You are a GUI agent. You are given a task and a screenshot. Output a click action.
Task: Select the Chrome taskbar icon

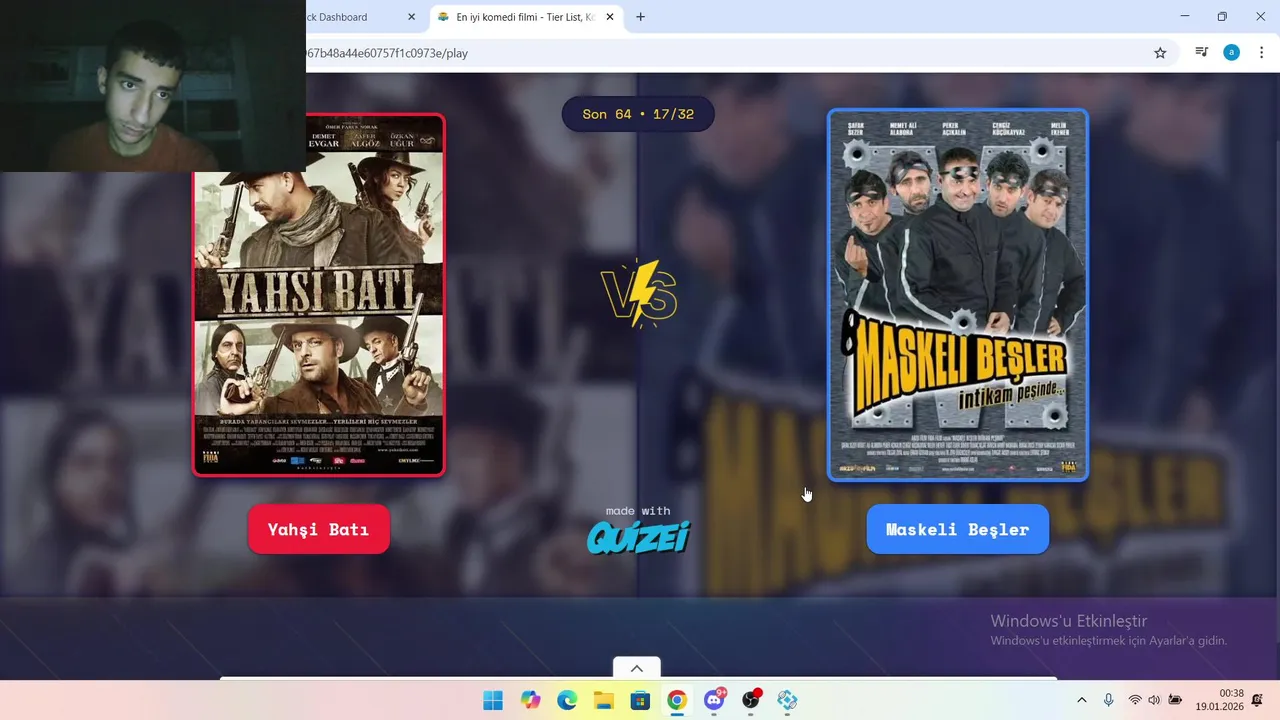(x=677, y=700)
